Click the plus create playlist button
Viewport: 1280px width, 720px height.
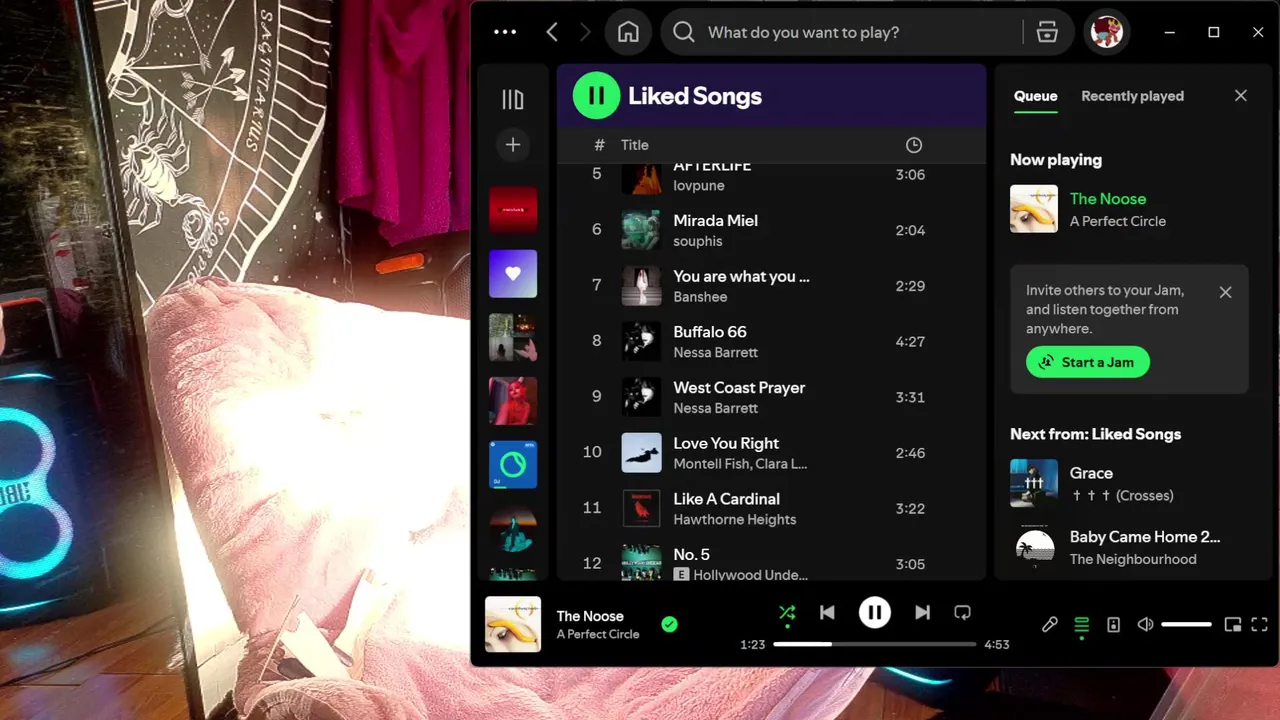pos(513,145)
